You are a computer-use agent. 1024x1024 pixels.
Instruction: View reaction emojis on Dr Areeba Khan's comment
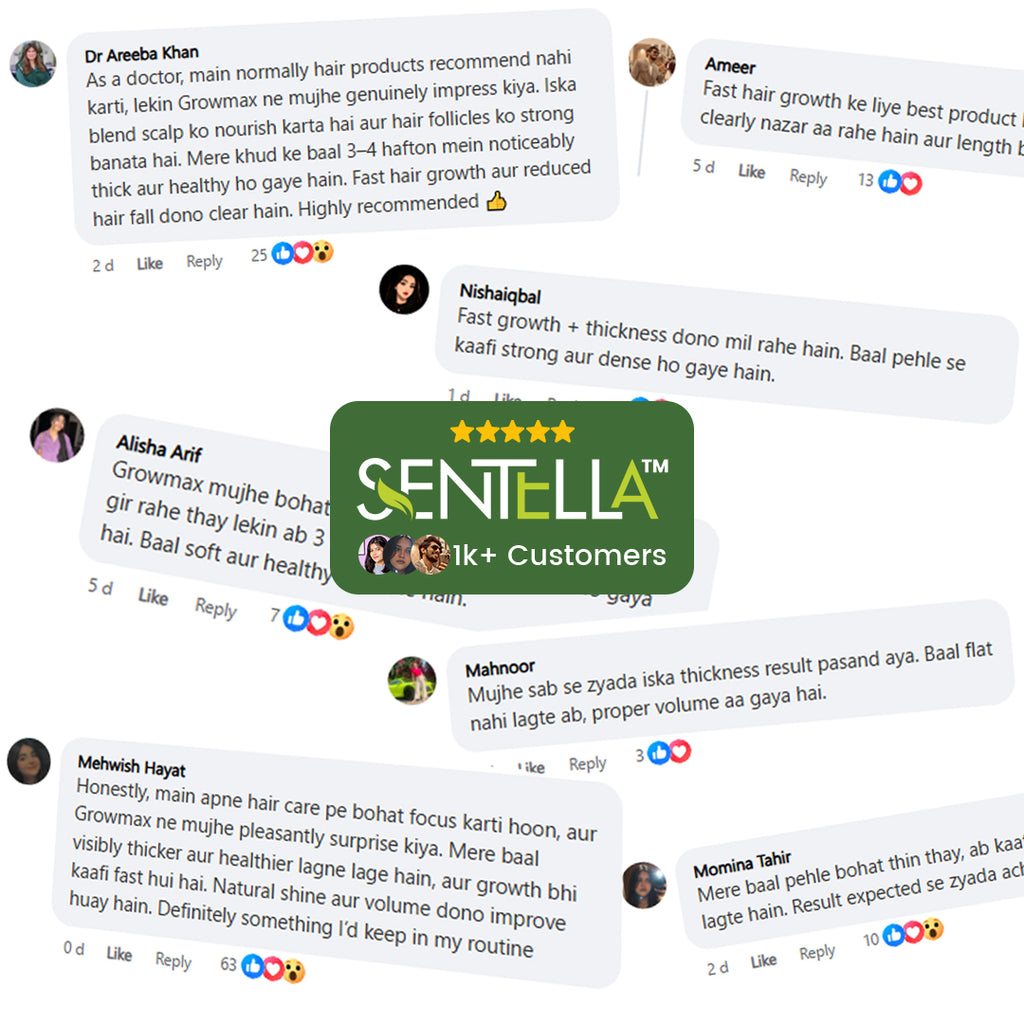coord(302,253)
